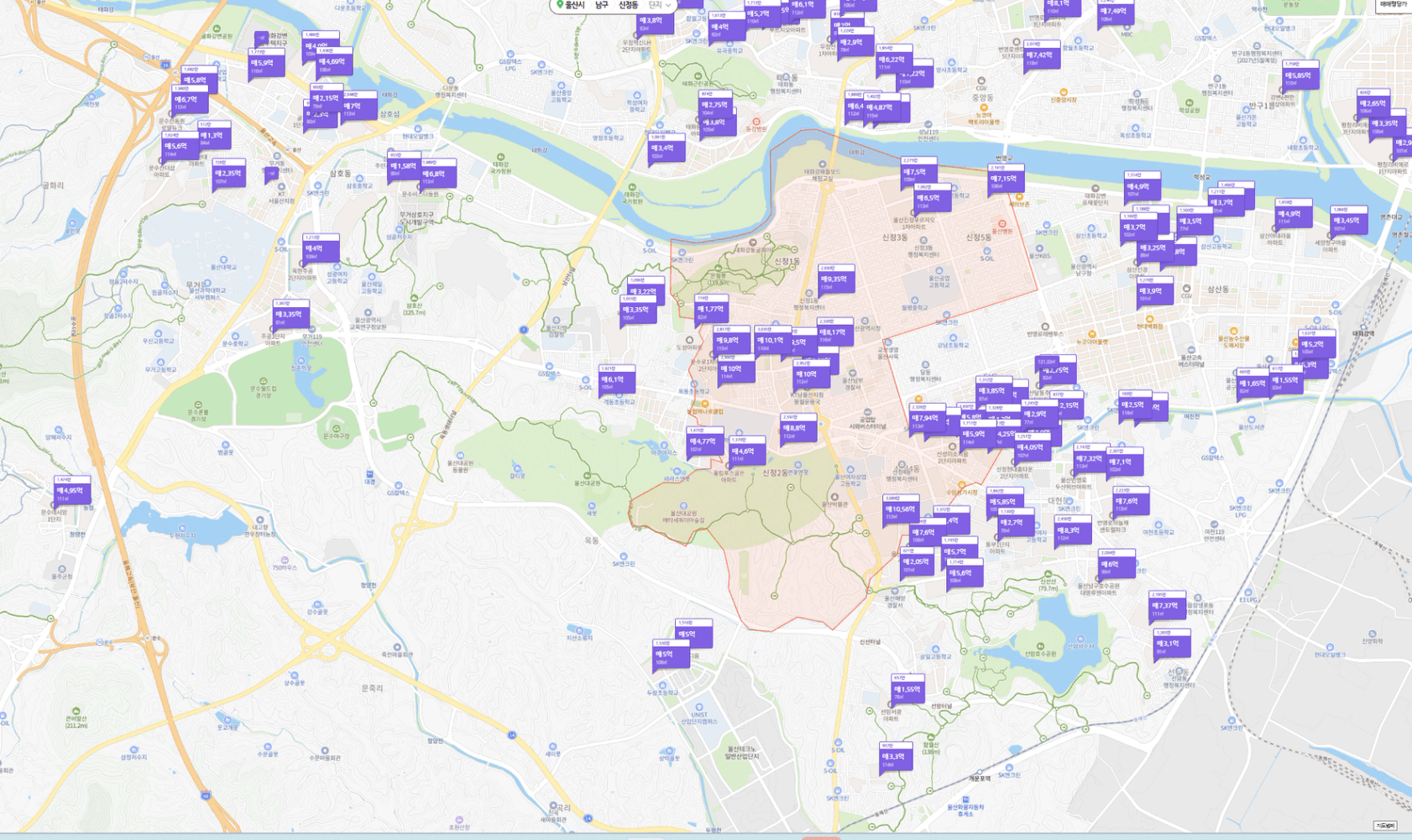
Task: Click the 매매평당가 button at top right
Action: (x=1394, y=5)
